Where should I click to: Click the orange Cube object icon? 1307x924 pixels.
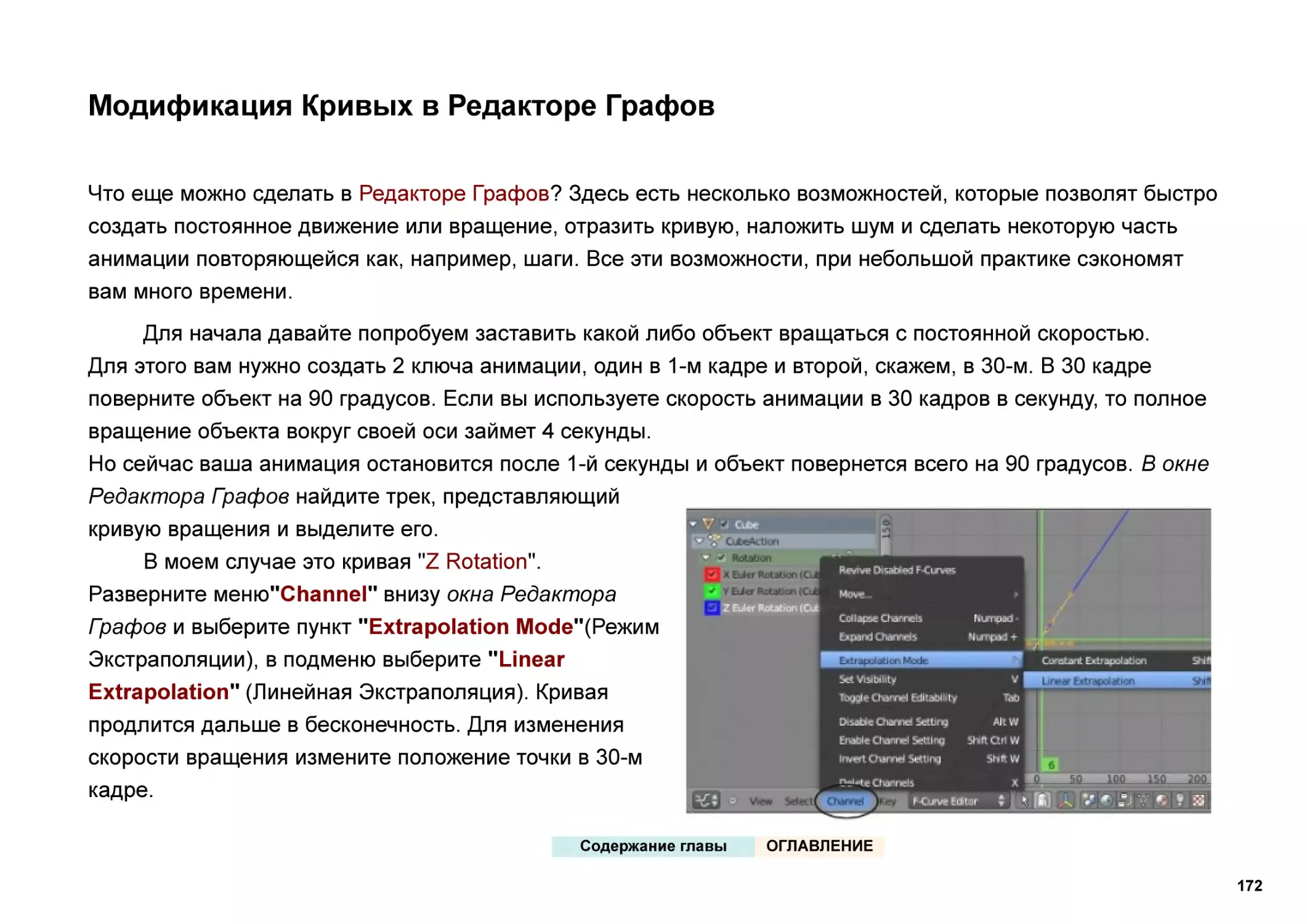[x=708, y=524]
